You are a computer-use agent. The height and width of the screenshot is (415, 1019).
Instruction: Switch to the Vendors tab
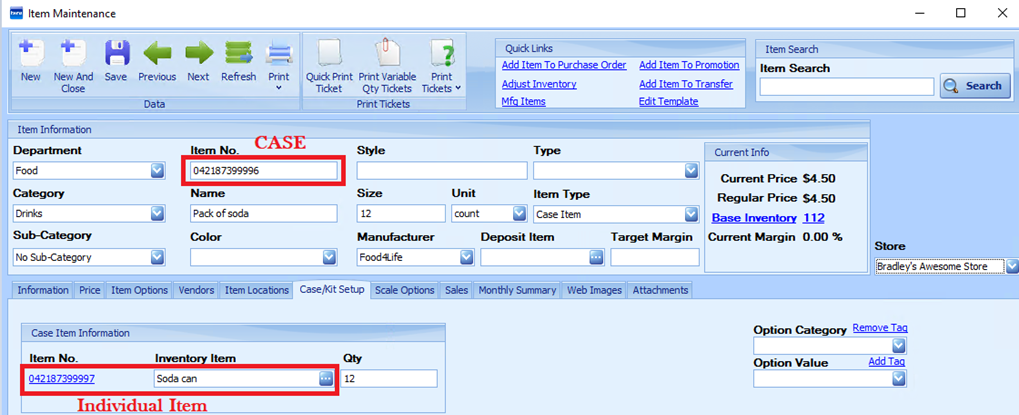[x=195, y=290]
